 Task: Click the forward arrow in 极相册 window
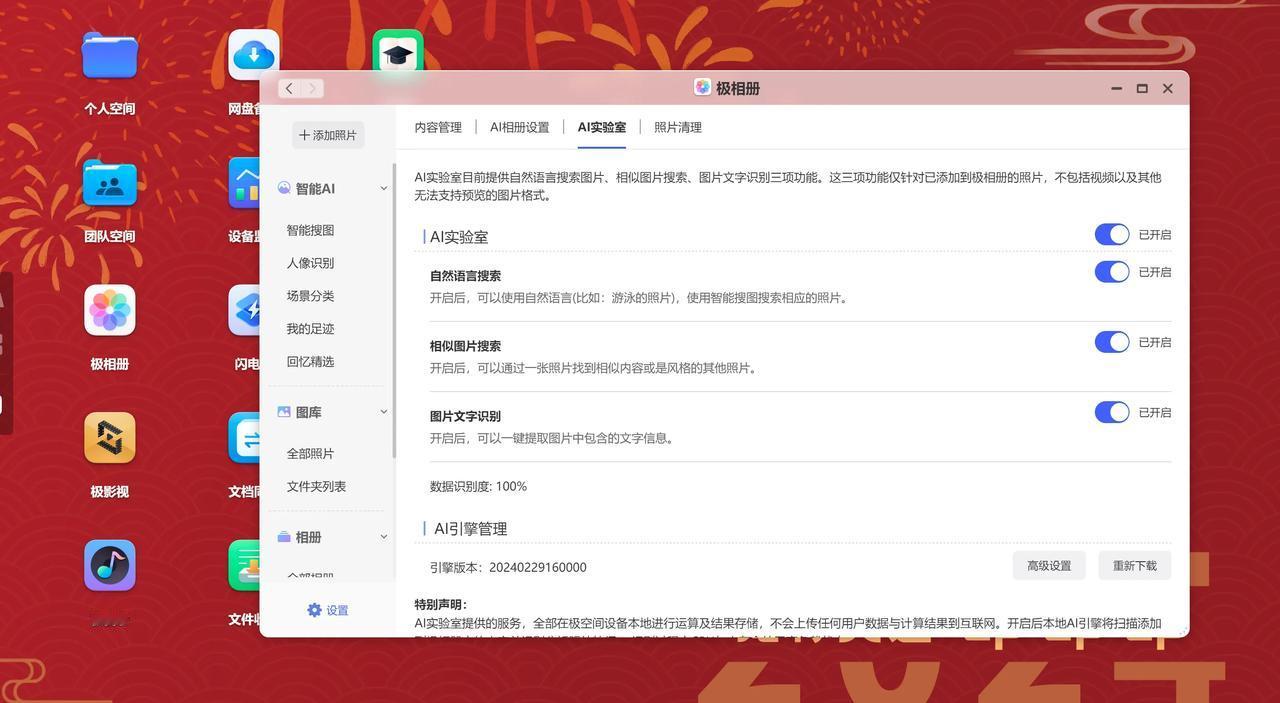[312, 88]
